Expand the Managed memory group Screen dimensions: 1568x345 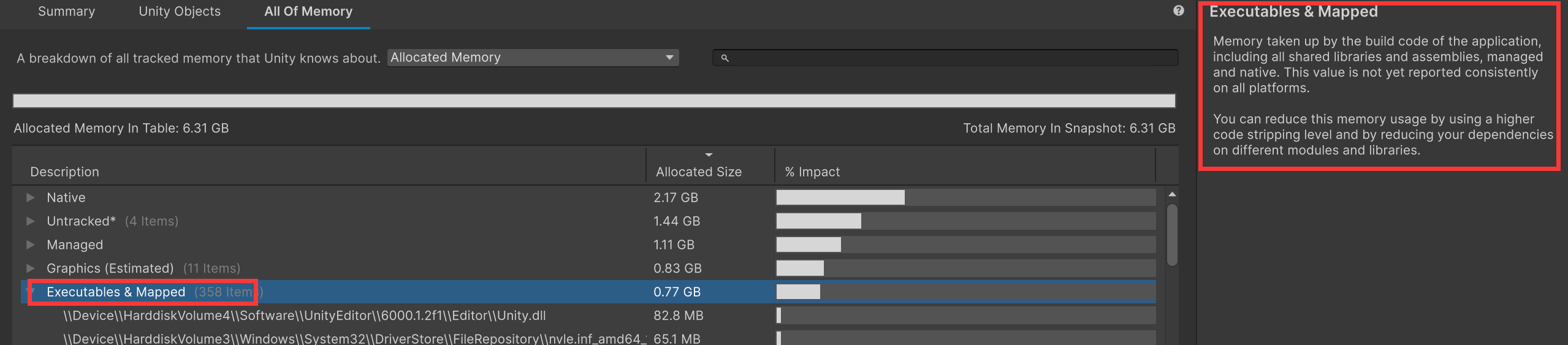(x=30, y=245)
